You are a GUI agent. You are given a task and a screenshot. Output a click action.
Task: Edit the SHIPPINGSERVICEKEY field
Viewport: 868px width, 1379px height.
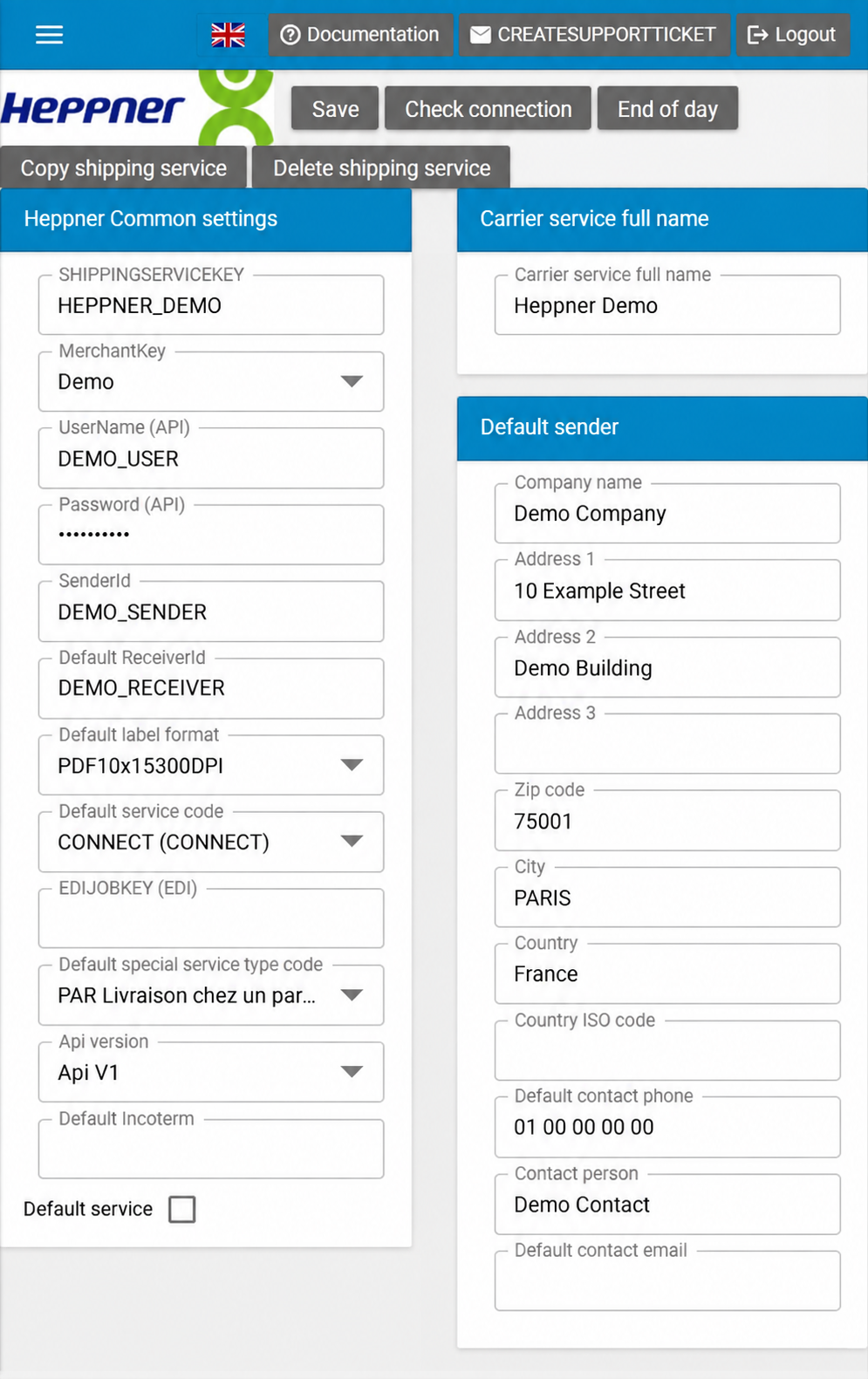click(211, 305)
